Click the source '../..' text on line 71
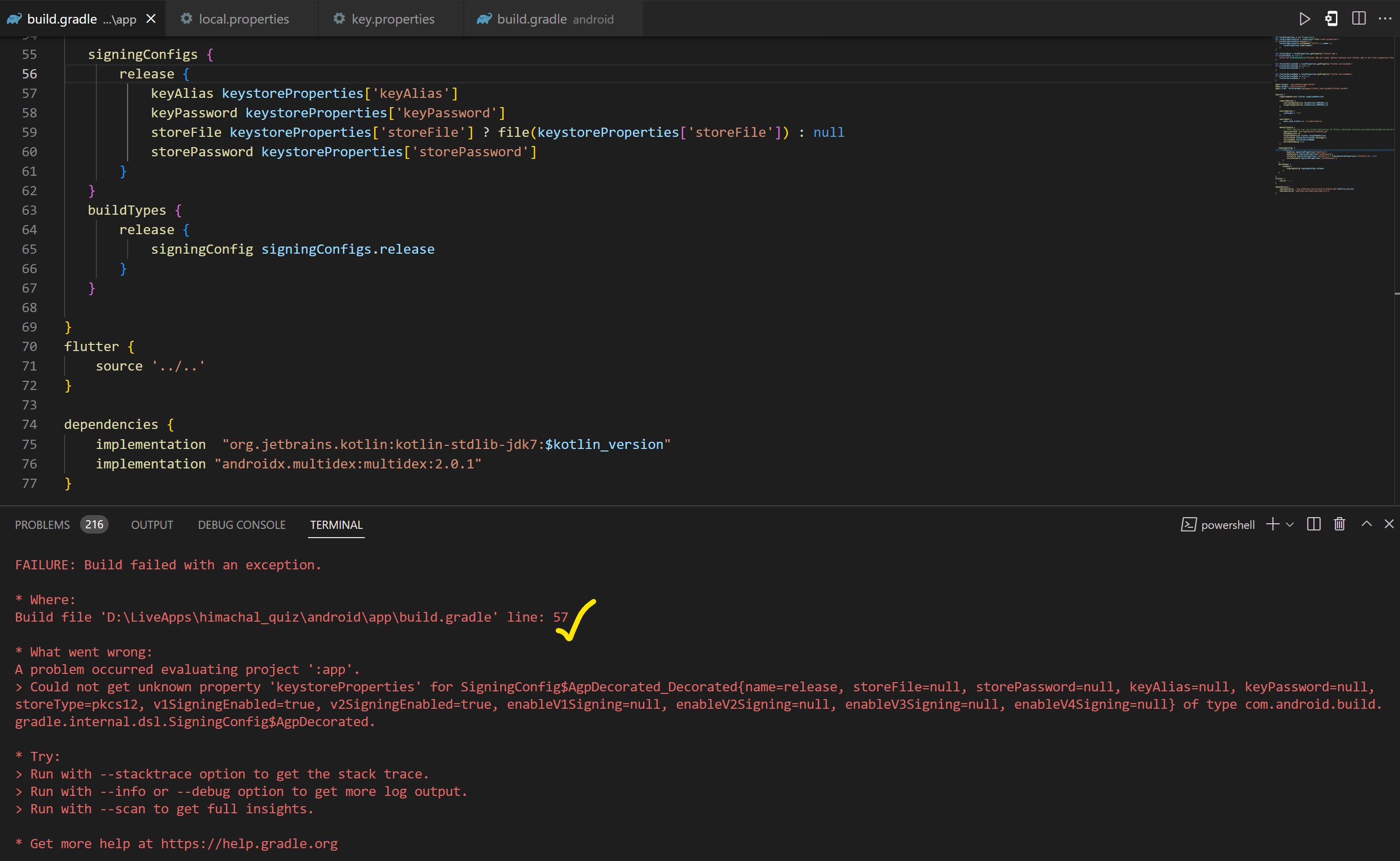 click(150, 365)
